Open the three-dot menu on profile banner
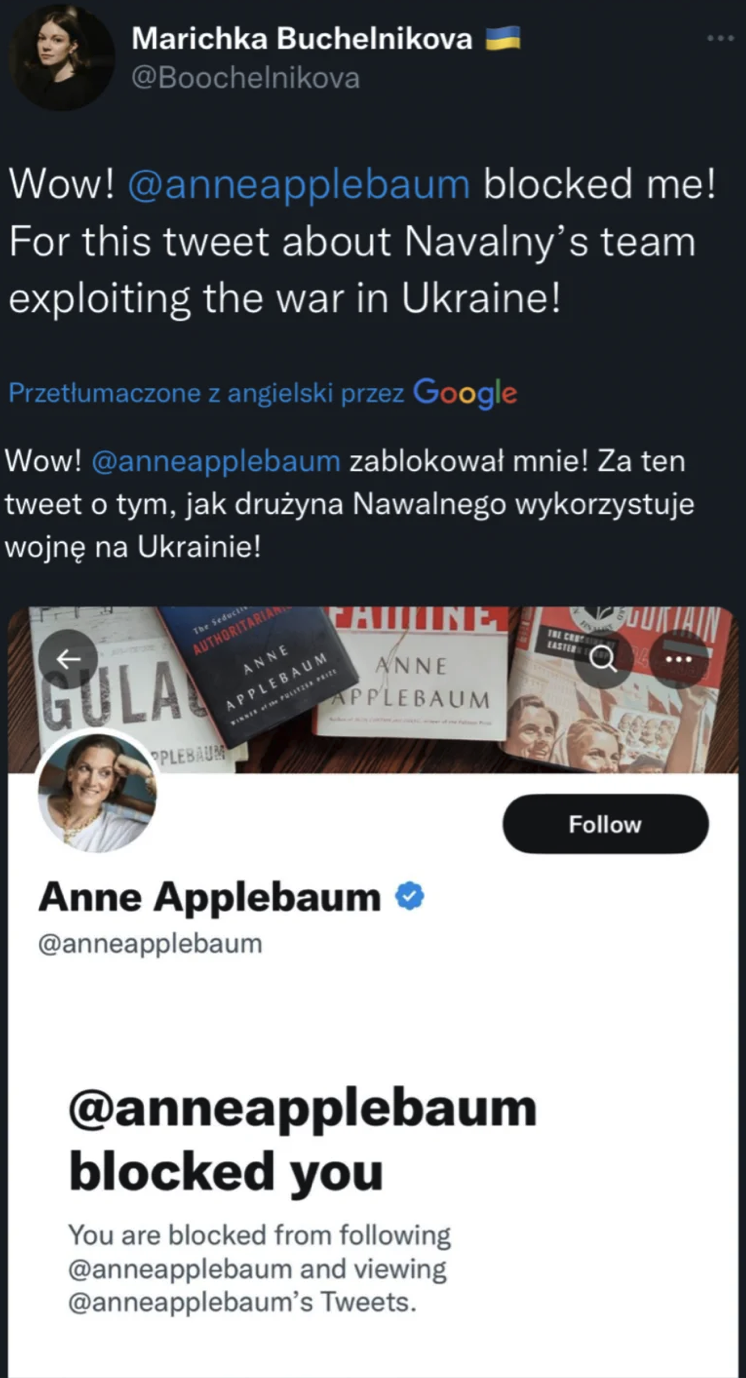 tap(679, 658)
